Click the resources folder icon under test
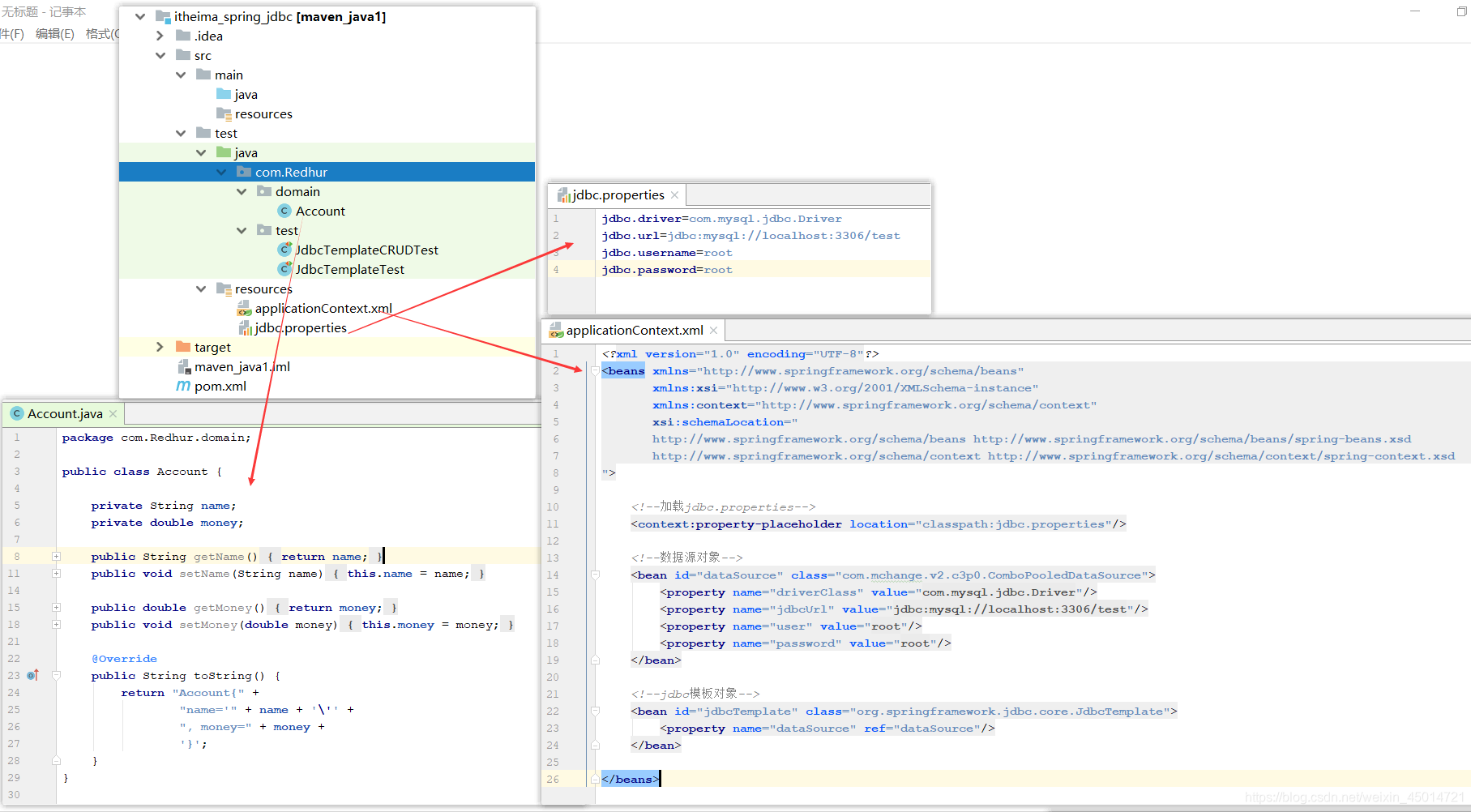Viewport: 1471px width, 812px height. click(224, 288)
